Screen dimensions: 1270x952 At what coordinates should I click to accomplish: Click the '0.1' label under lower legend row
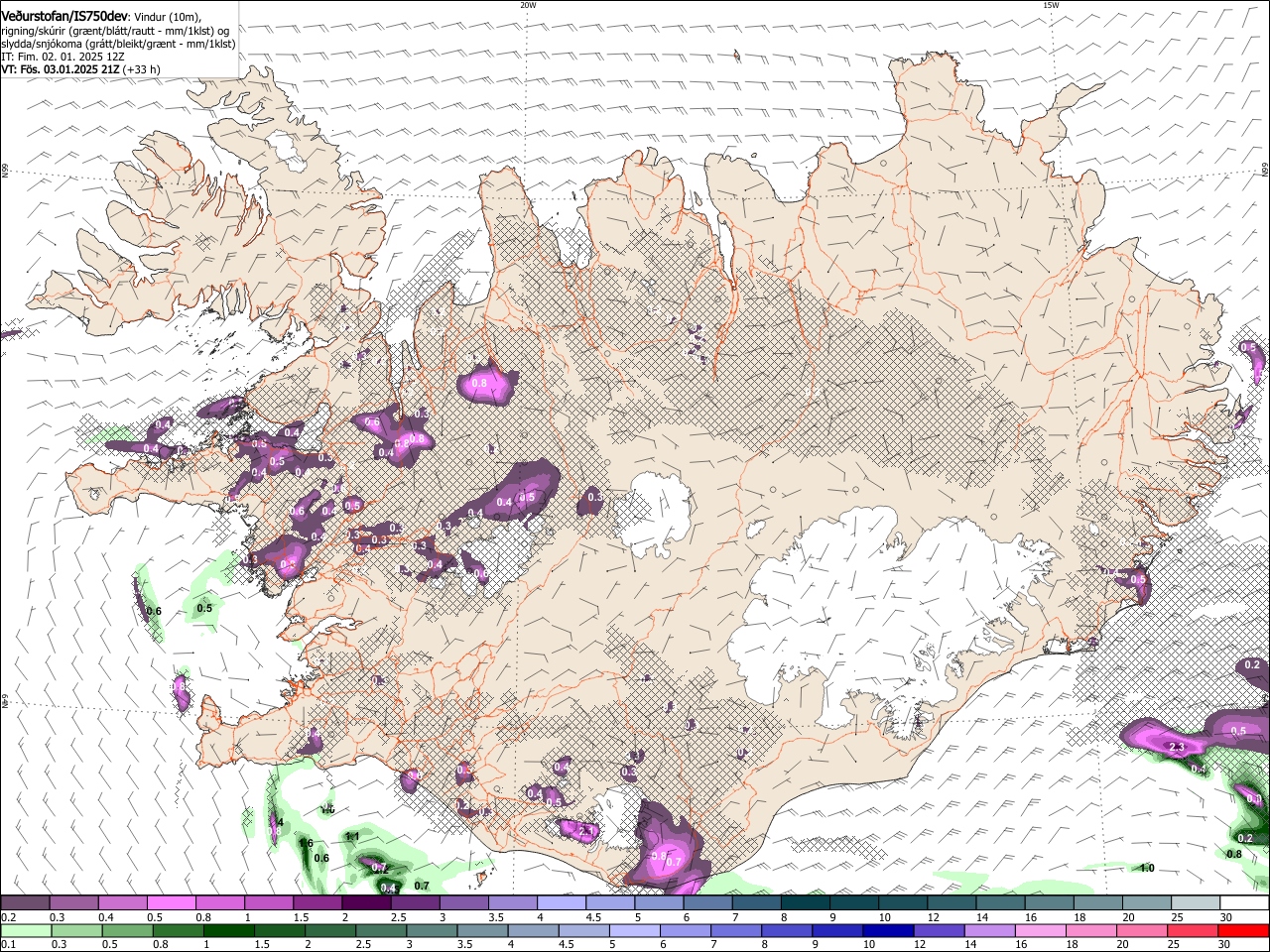tap(7, 945)
